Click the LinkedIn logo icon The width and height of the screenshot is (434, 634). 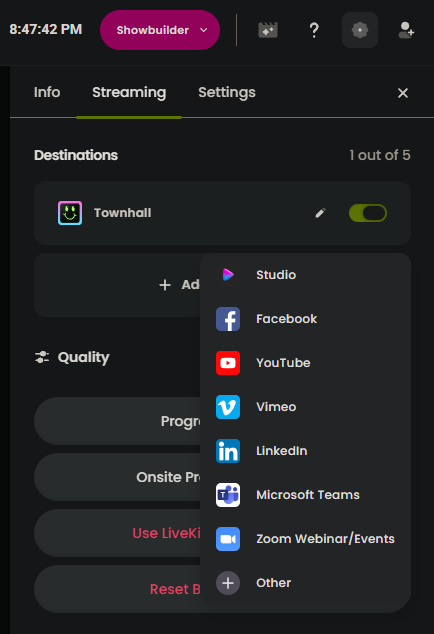[228, 451]
